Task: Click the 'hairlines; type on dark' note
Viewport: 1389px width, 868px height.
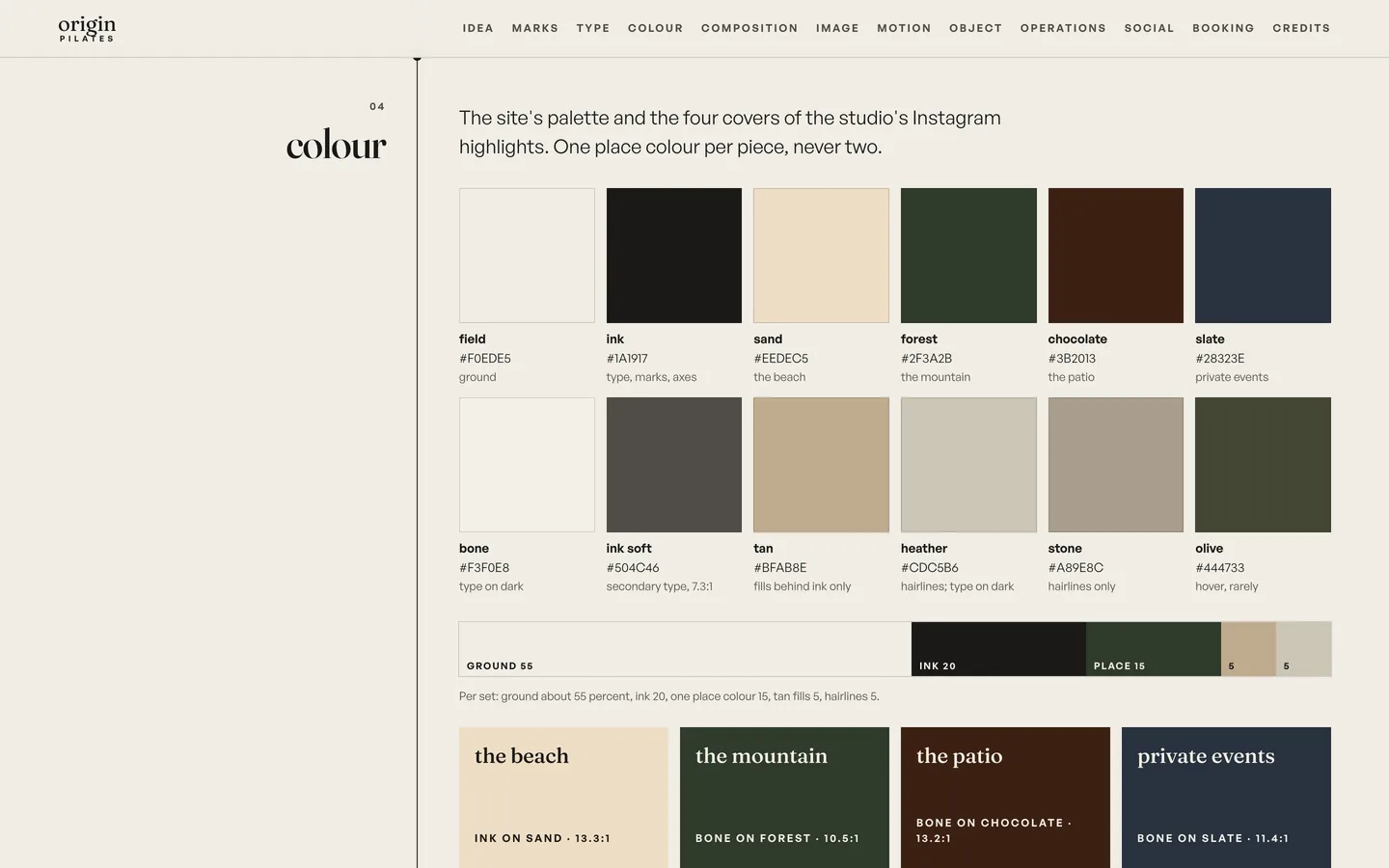Action: 957,586
